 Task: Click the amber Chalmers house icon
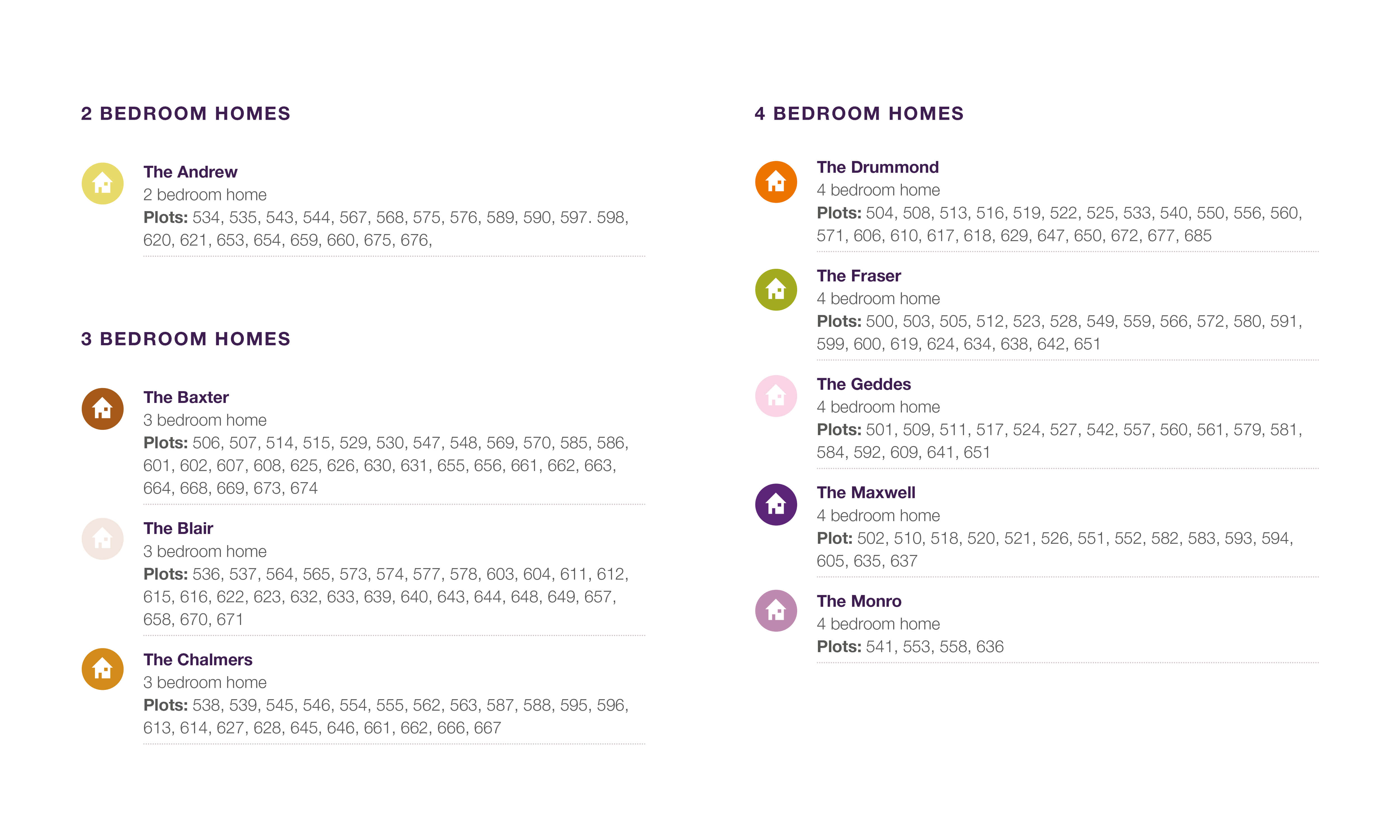point(102,669)
